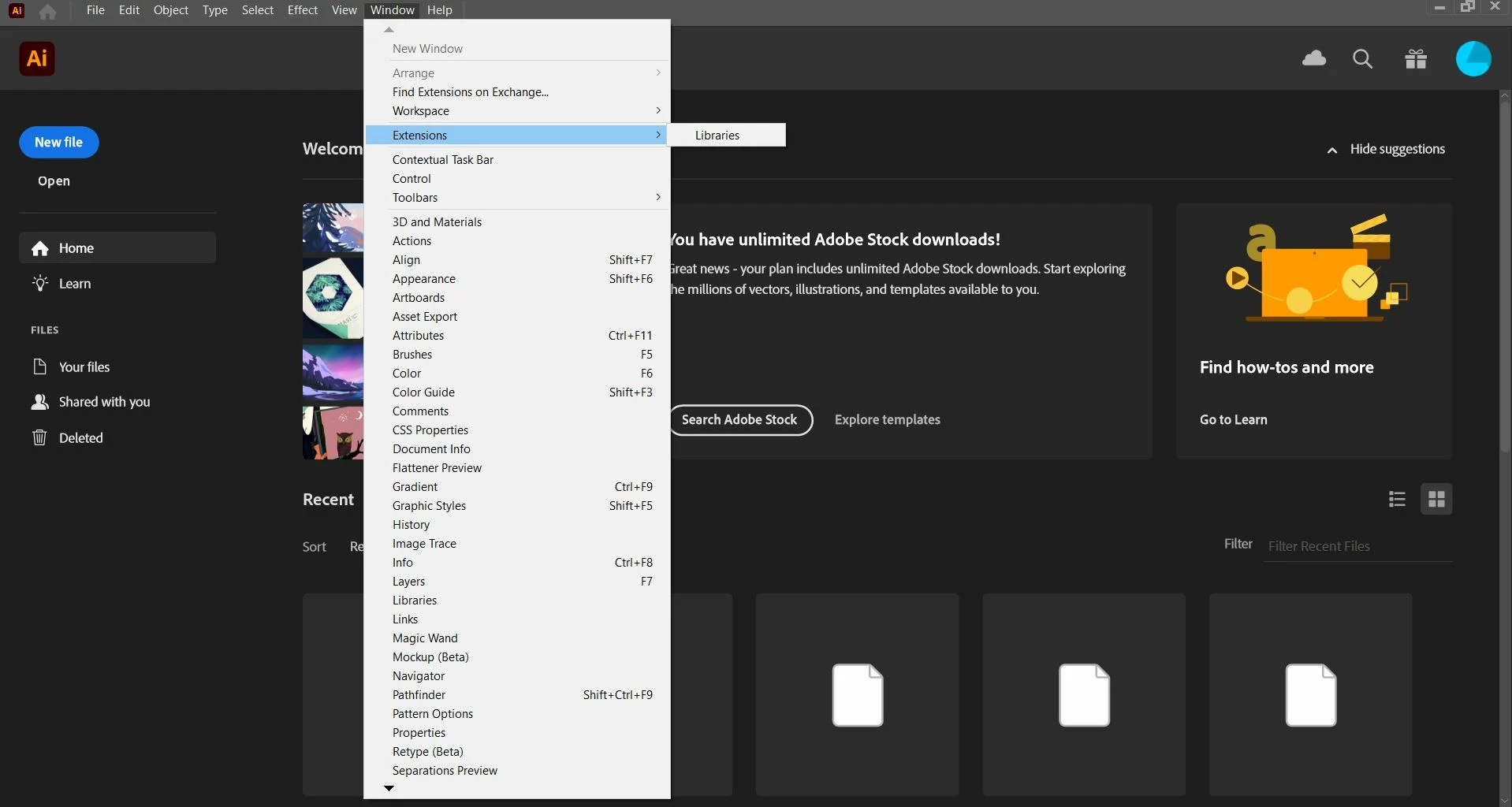Open Extensions submenu entry
This screenshot has height=807, width=1512.
click(x=517, y=136)
